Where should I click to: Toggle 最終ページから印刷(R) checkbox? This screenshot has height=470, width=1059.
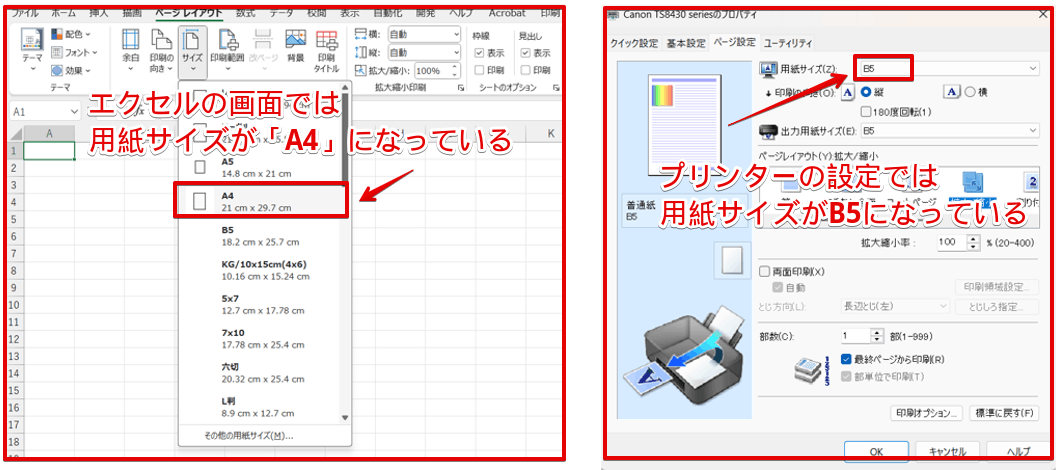pos(846,359)
